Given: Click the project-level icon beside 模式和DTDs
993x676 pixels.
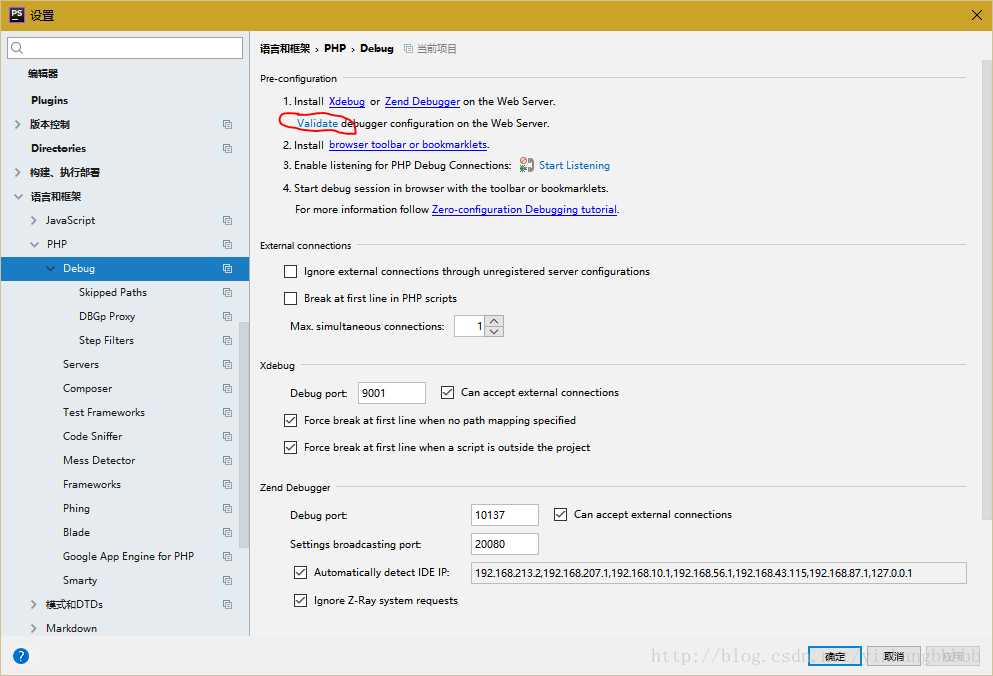Looking at the screenshot, I should tap(227, 604).
